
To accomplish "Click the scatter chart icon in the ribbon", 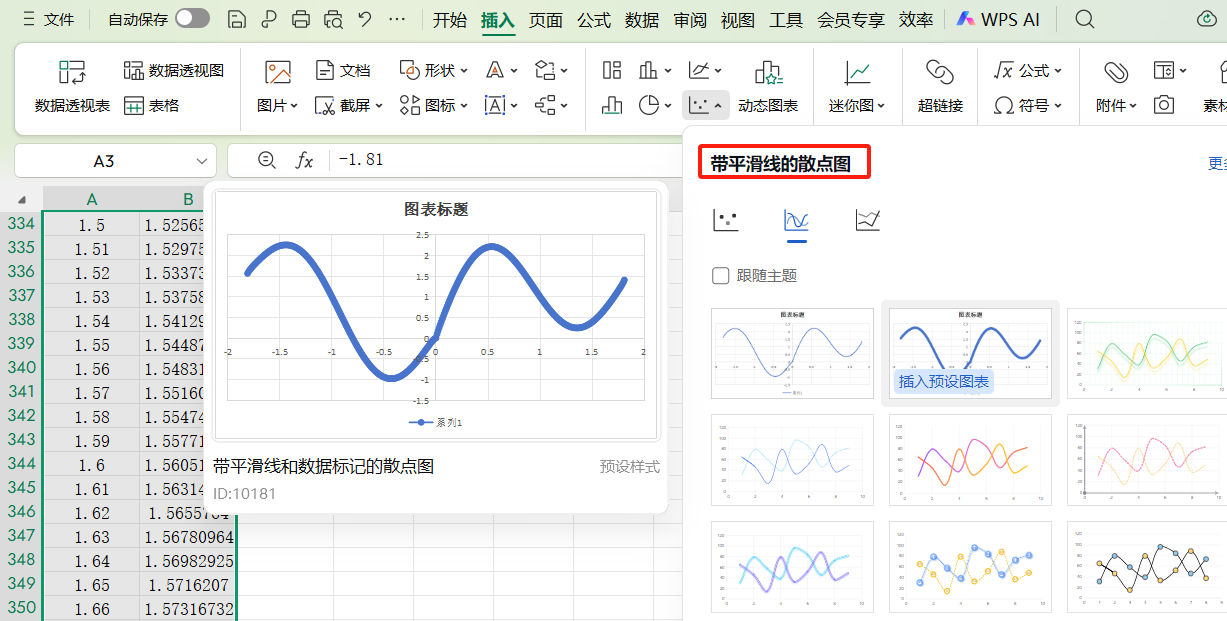I will (x=700, y=103).
